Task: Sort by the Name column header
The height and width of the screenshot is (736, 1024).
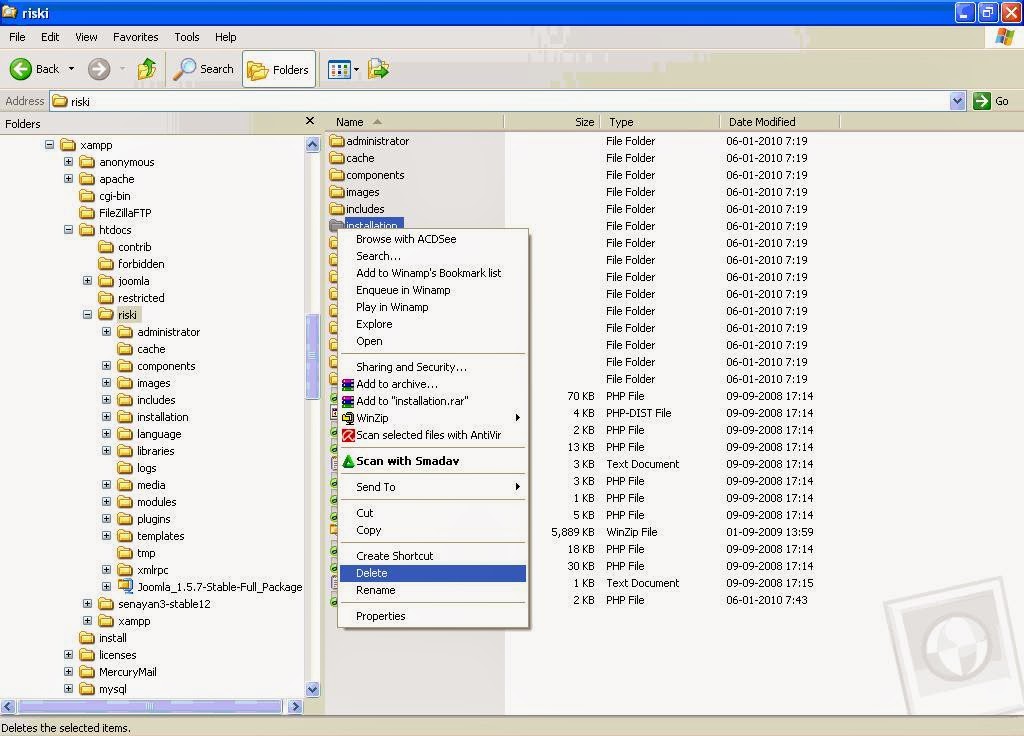Action: tap(415, 122)
